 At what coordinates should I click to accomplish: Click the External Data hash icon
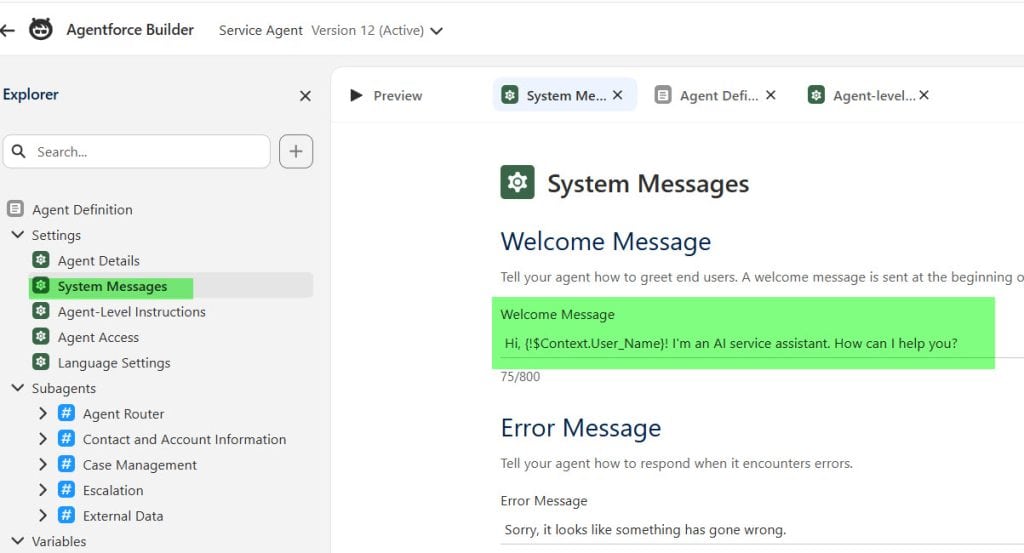(66, 514)
